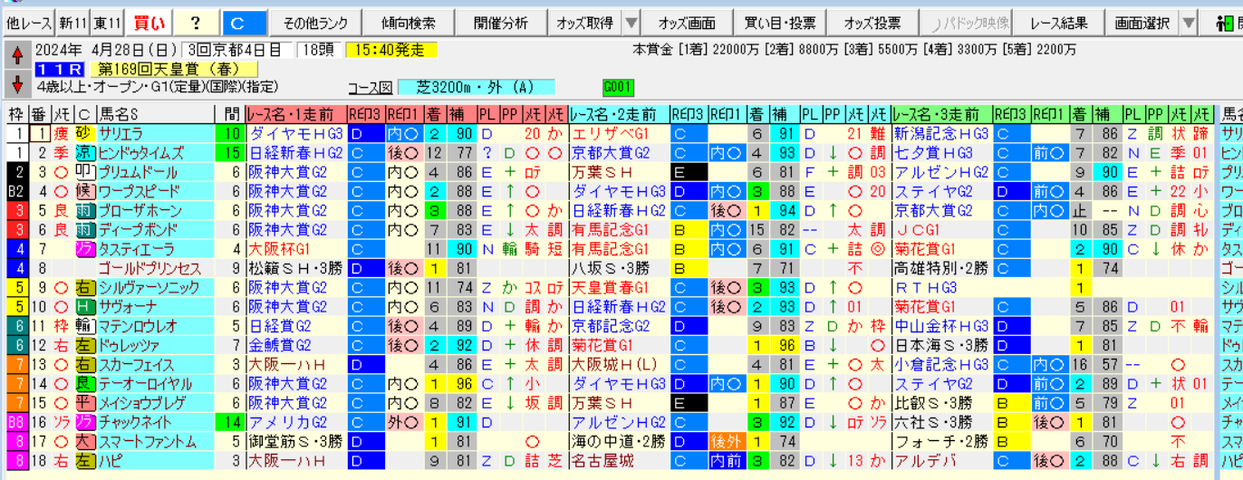
Task: Toggle the 買い button
Action: coord(149,23)
